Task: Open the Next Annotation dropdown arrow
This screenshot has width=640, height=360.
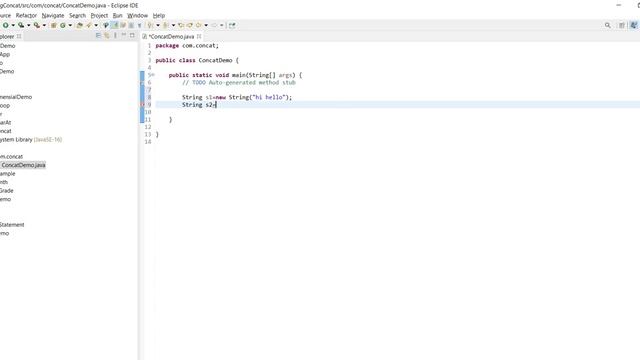Action: pyautogui.click(x=158, y=25)
